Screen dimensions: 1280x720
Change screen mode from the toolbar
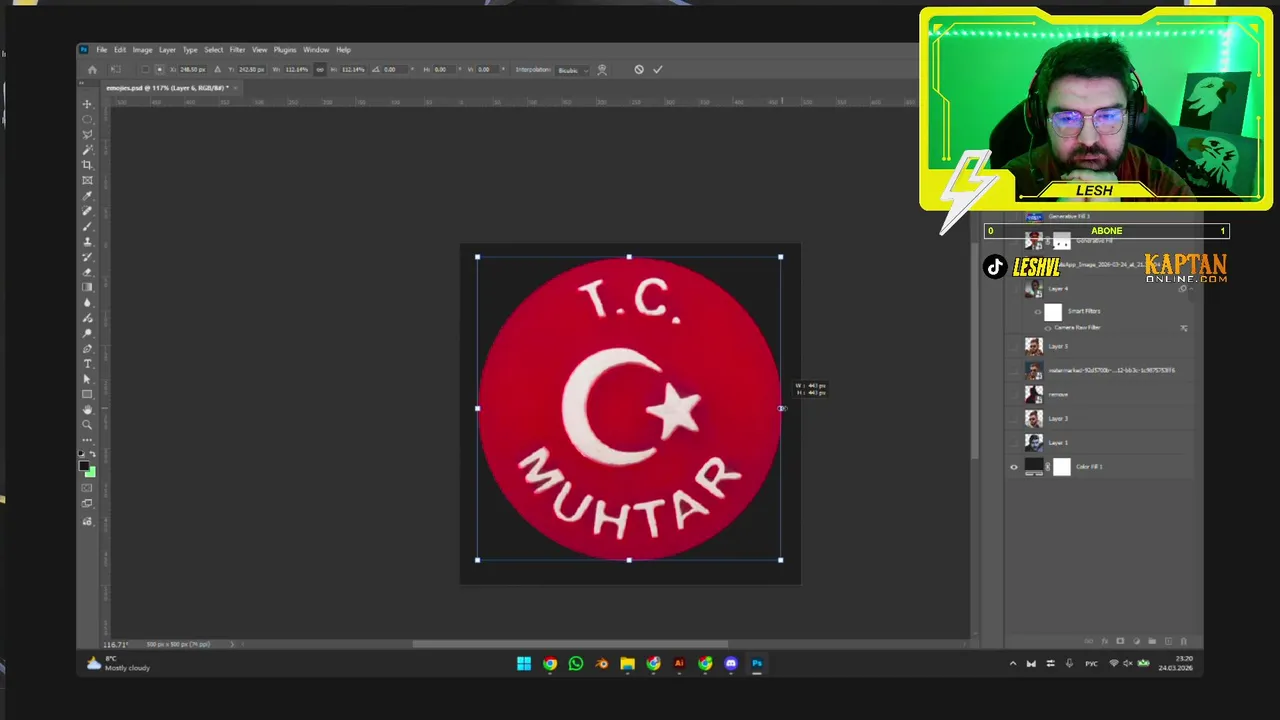pyautogui.click(x=87, y=505)
